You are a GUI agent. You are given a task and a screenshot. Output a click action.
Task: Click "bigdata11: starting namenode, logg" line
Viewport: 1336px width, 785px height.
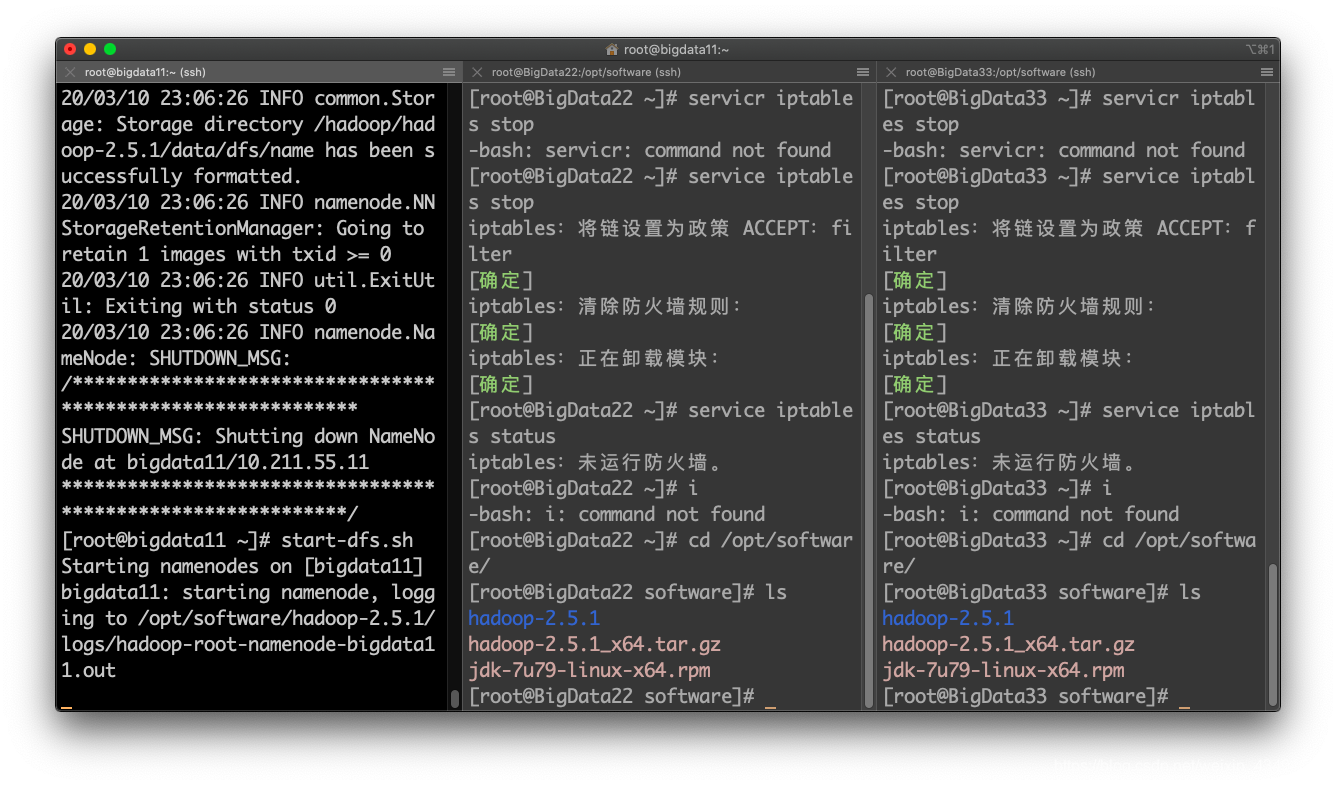click(x=248, y=592)
